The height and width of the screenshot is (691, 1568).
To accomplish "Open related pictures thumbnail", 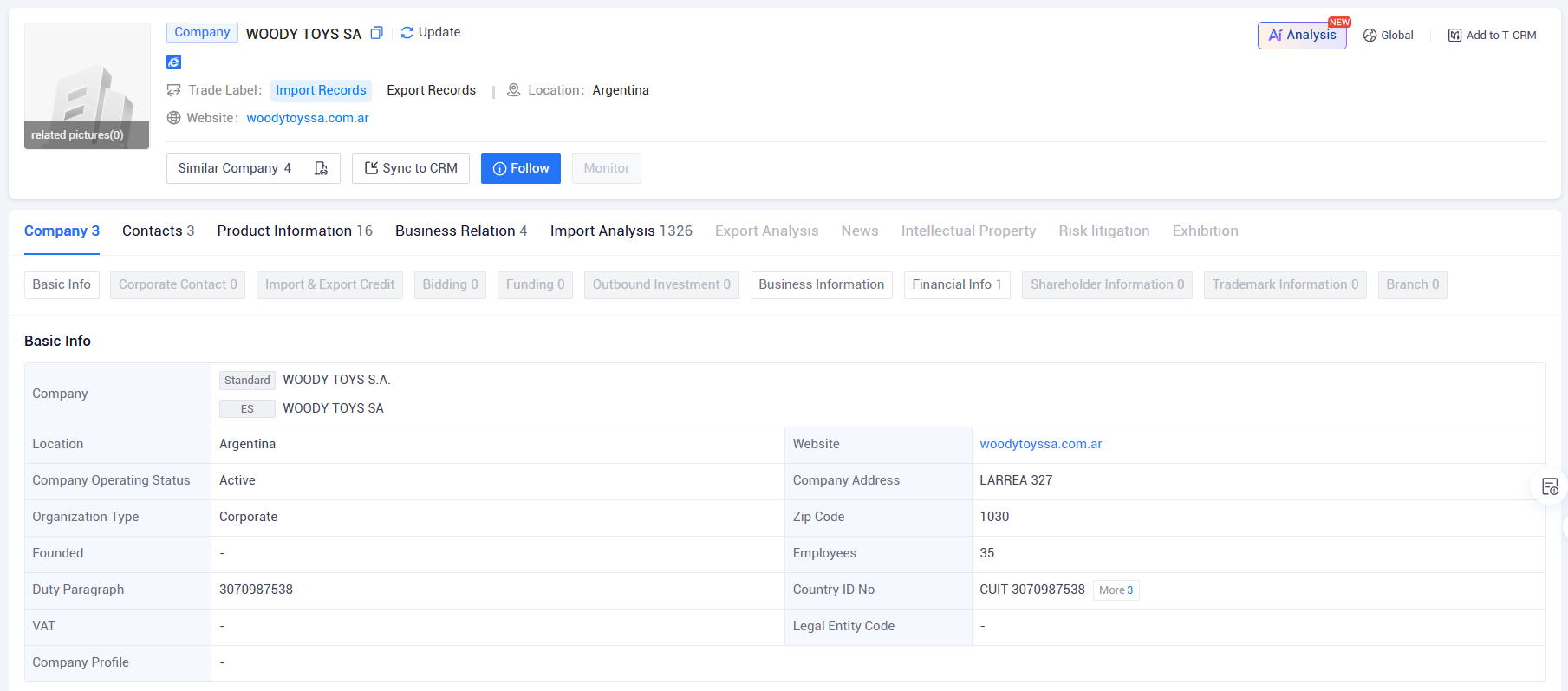I will coord(87,86).
